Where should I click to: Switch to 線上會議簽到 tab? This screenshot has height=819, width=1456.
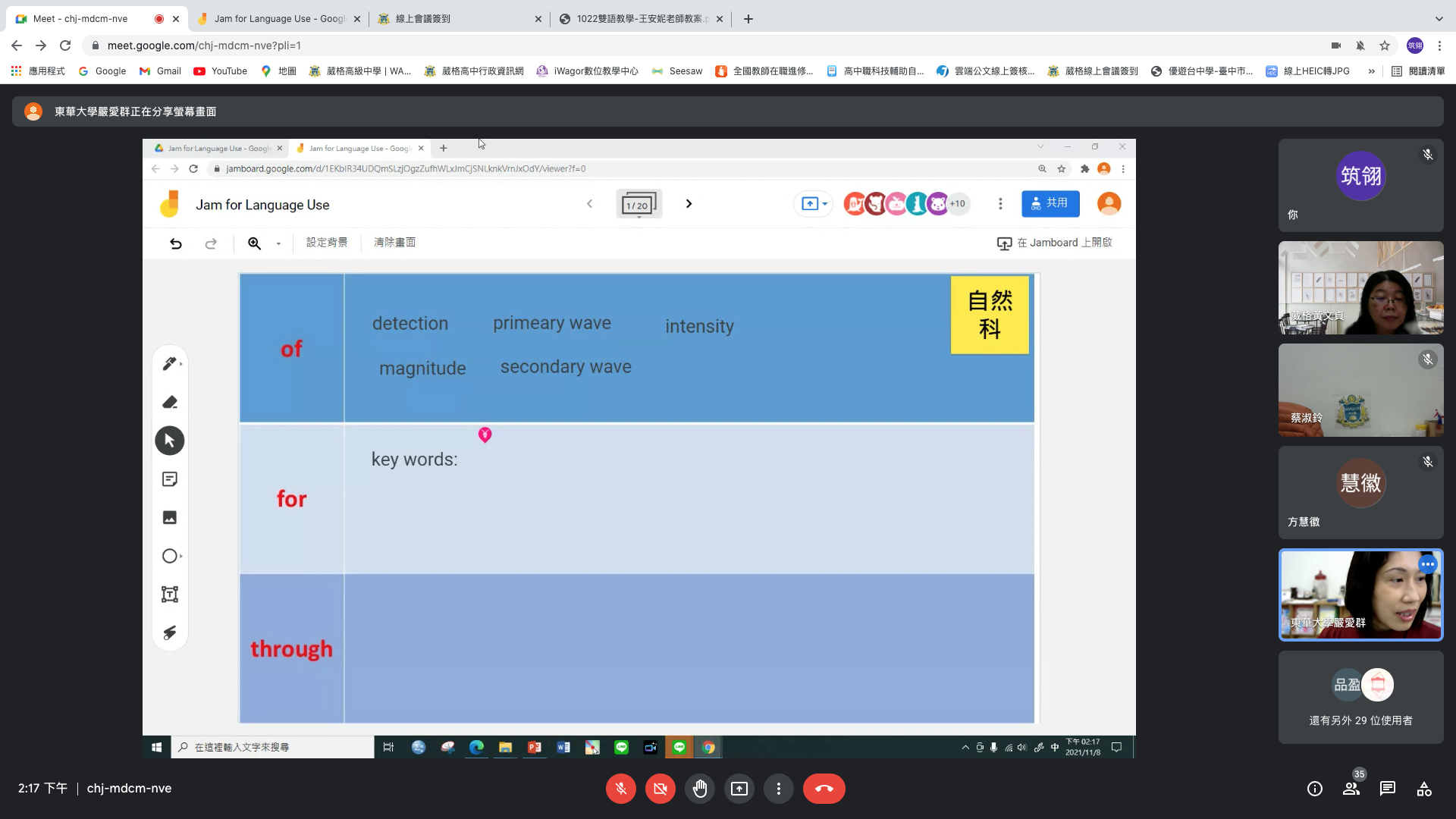(455, 19)
